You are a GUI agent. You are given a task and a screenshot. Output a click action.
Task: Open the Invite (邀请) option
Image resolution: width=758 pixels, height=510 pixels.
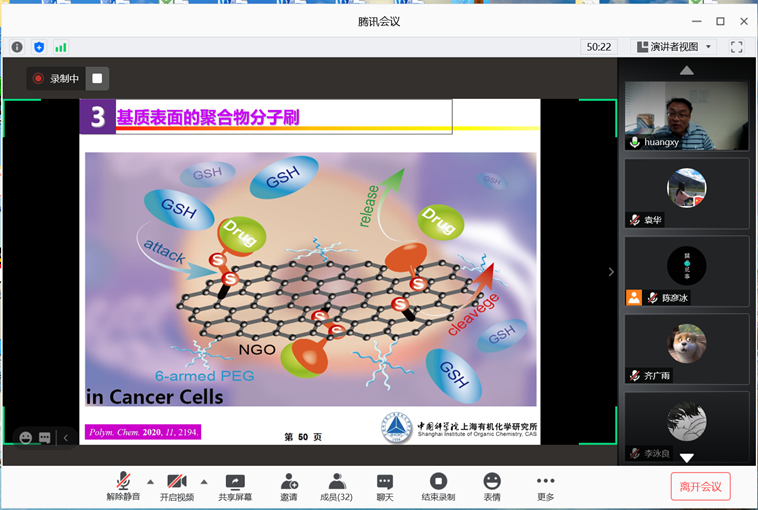(x=289, y=487)
